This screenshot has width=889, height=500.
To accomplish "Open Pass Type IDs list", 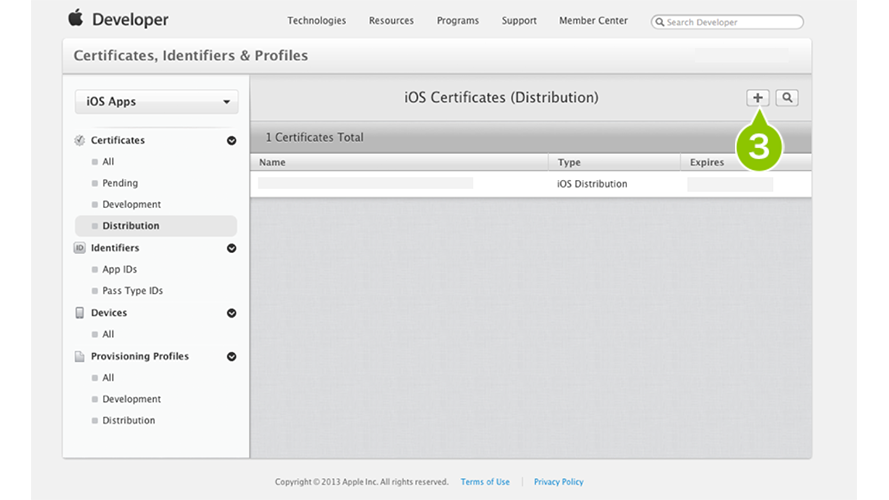I will click(132, 291).
